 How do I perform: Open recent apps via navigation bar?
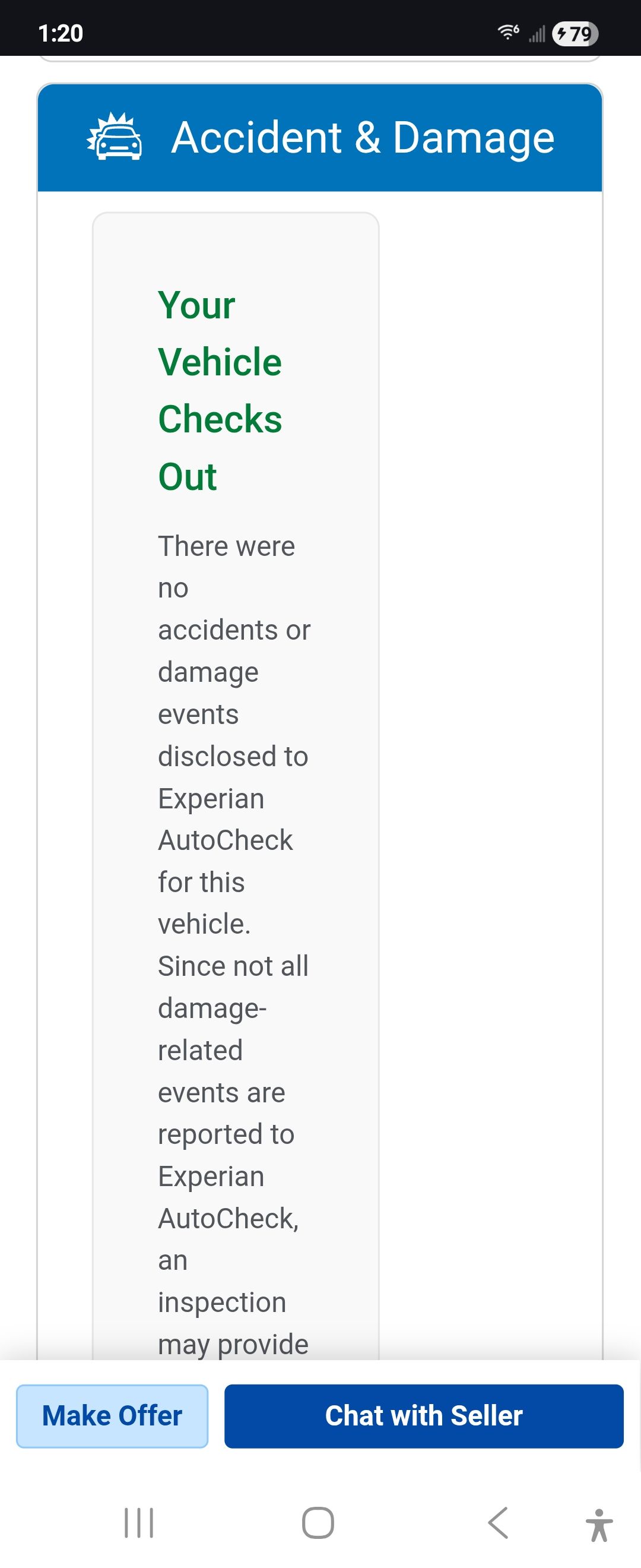click(139, 1523)
